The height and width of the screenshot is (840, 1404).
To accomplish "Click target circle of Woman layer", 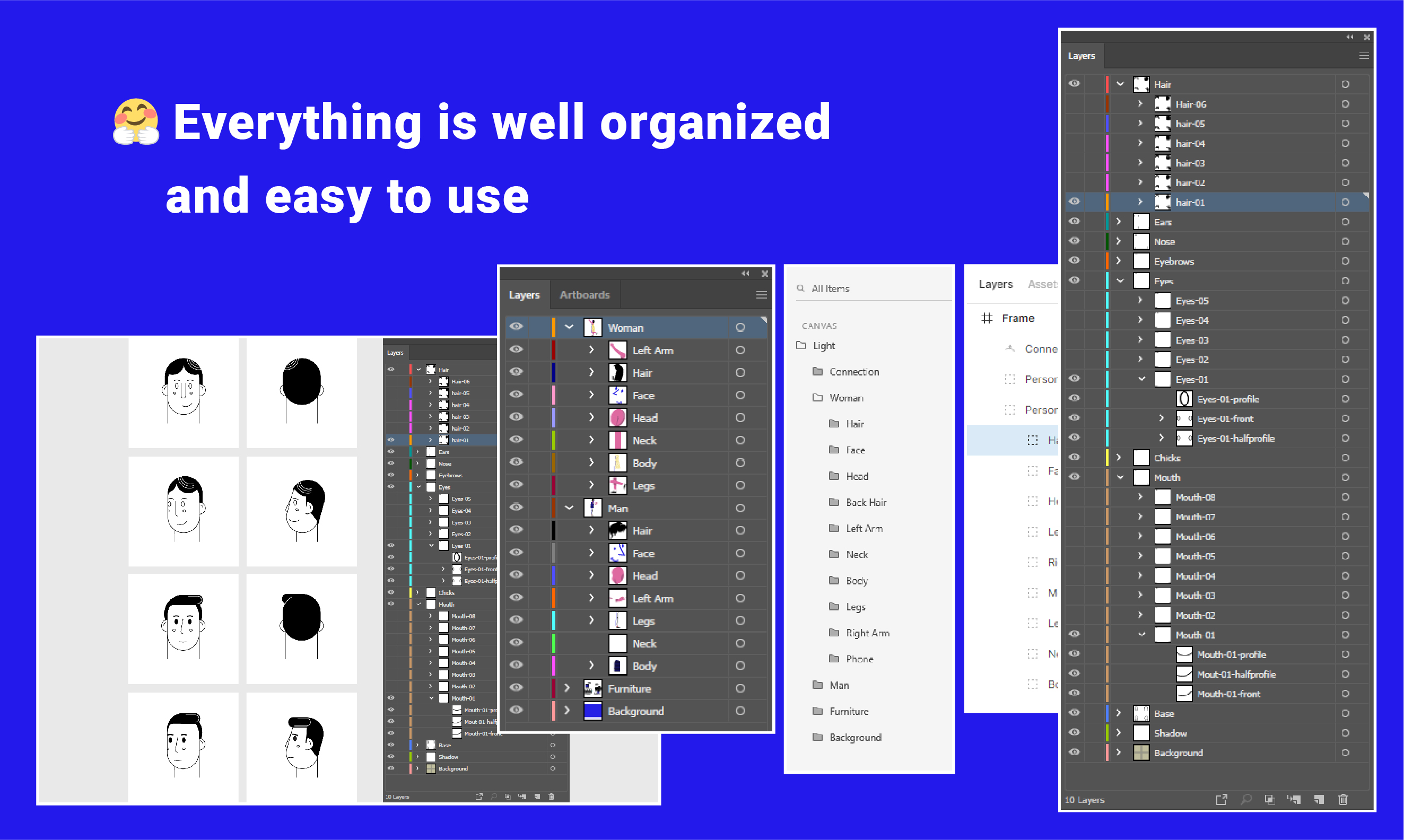I will (740, 328).
